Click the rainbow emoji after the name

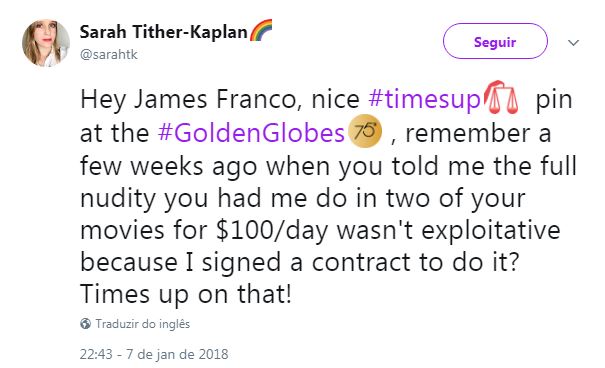[261, 30]
